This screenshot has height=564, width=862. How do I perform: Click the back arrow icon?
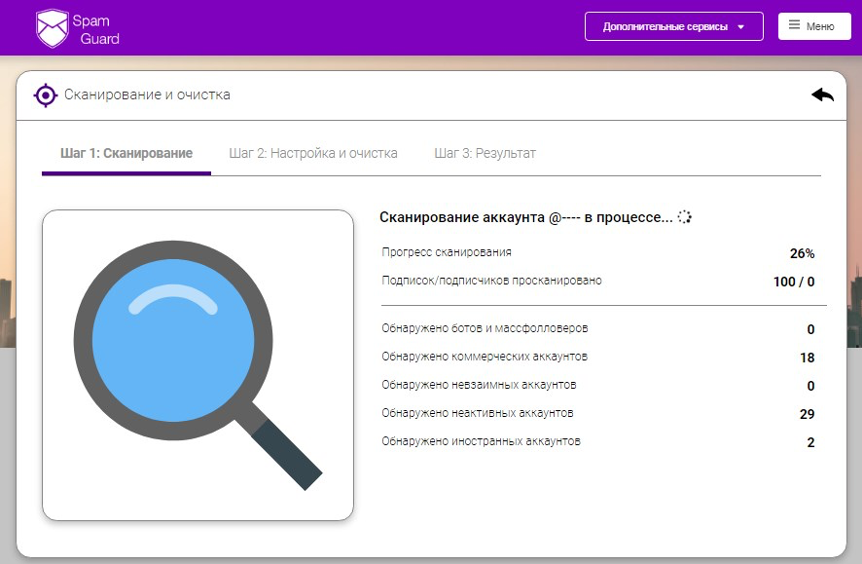pos(822,95)
